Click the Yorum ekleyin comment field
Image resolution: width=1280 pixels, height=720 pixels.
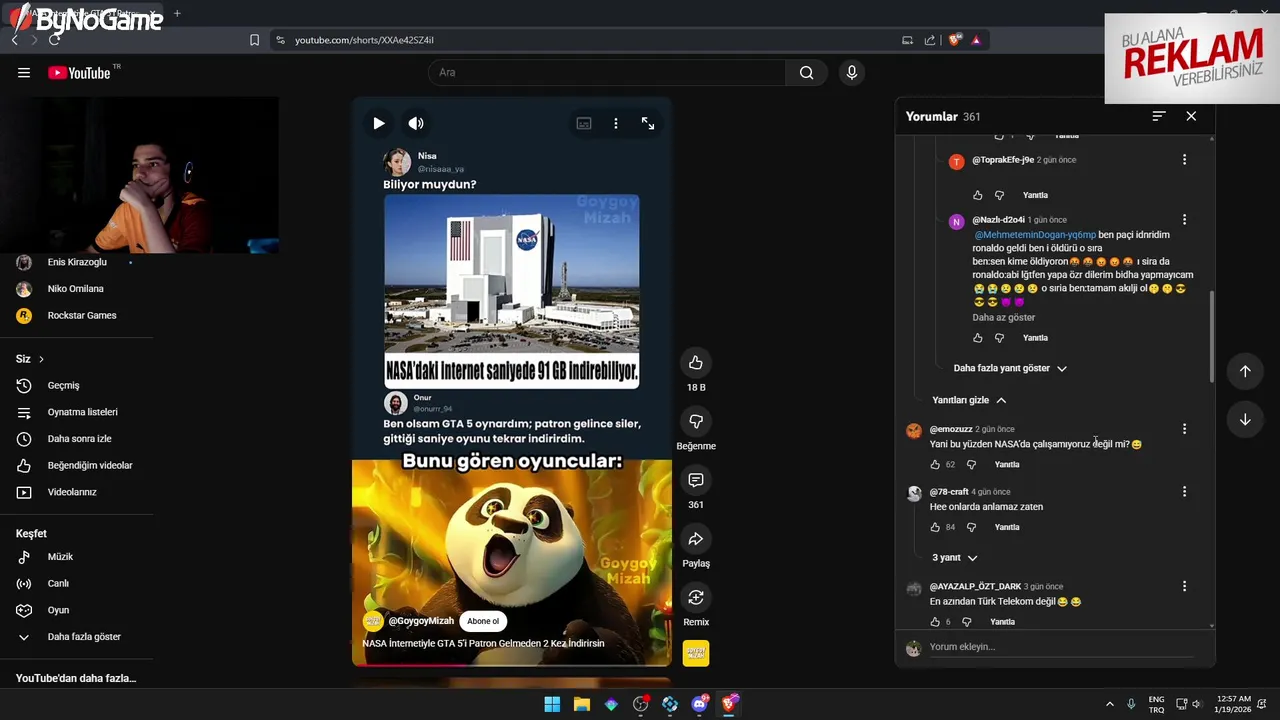(x=1060, y=647)
